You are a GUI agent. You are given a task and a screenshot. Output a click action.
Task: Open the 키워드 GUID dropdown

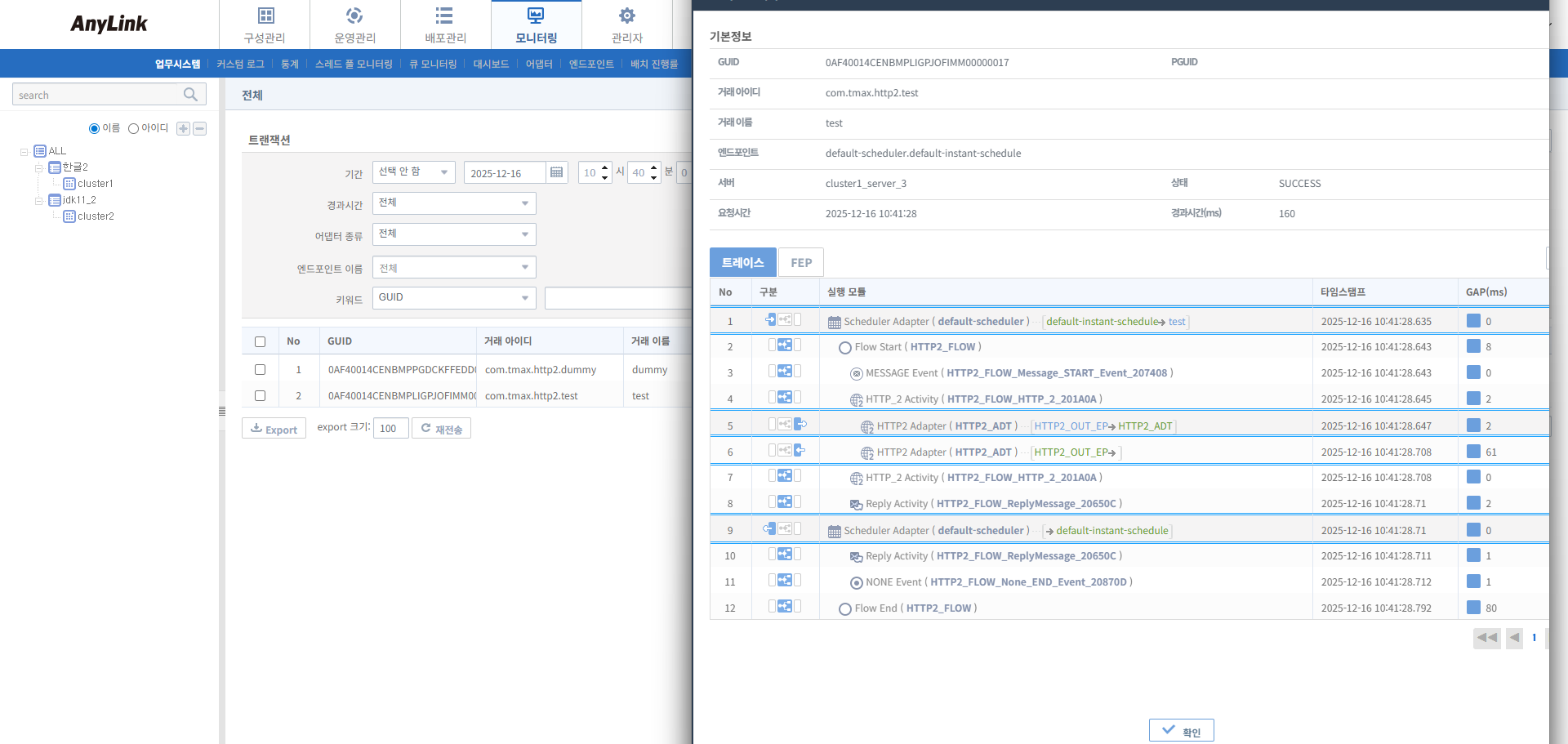[x=454, y=298]
